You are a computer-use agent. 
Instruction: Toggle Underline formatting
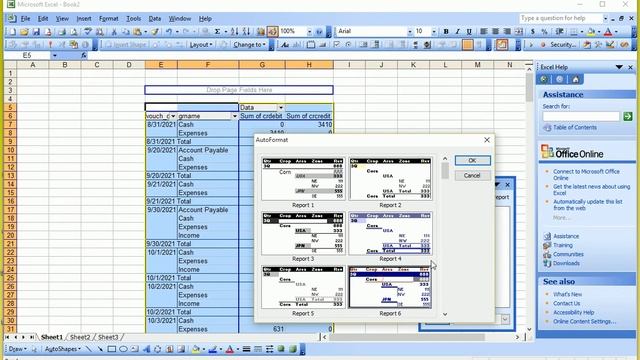(469, 31)
